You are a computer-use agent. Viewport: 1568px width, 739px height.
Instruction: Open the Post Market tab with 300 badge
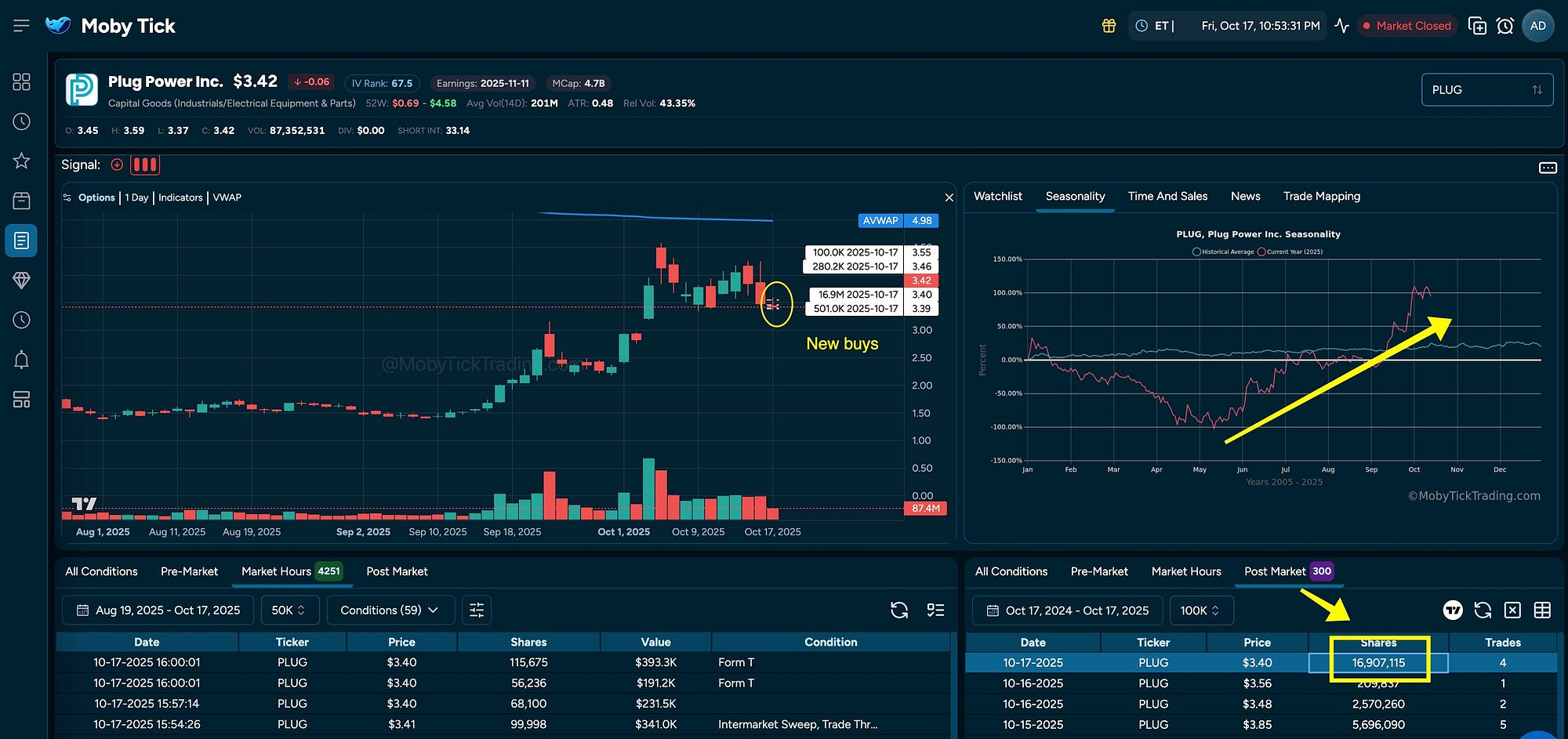pyautogui.click(x=1287, y=571)
